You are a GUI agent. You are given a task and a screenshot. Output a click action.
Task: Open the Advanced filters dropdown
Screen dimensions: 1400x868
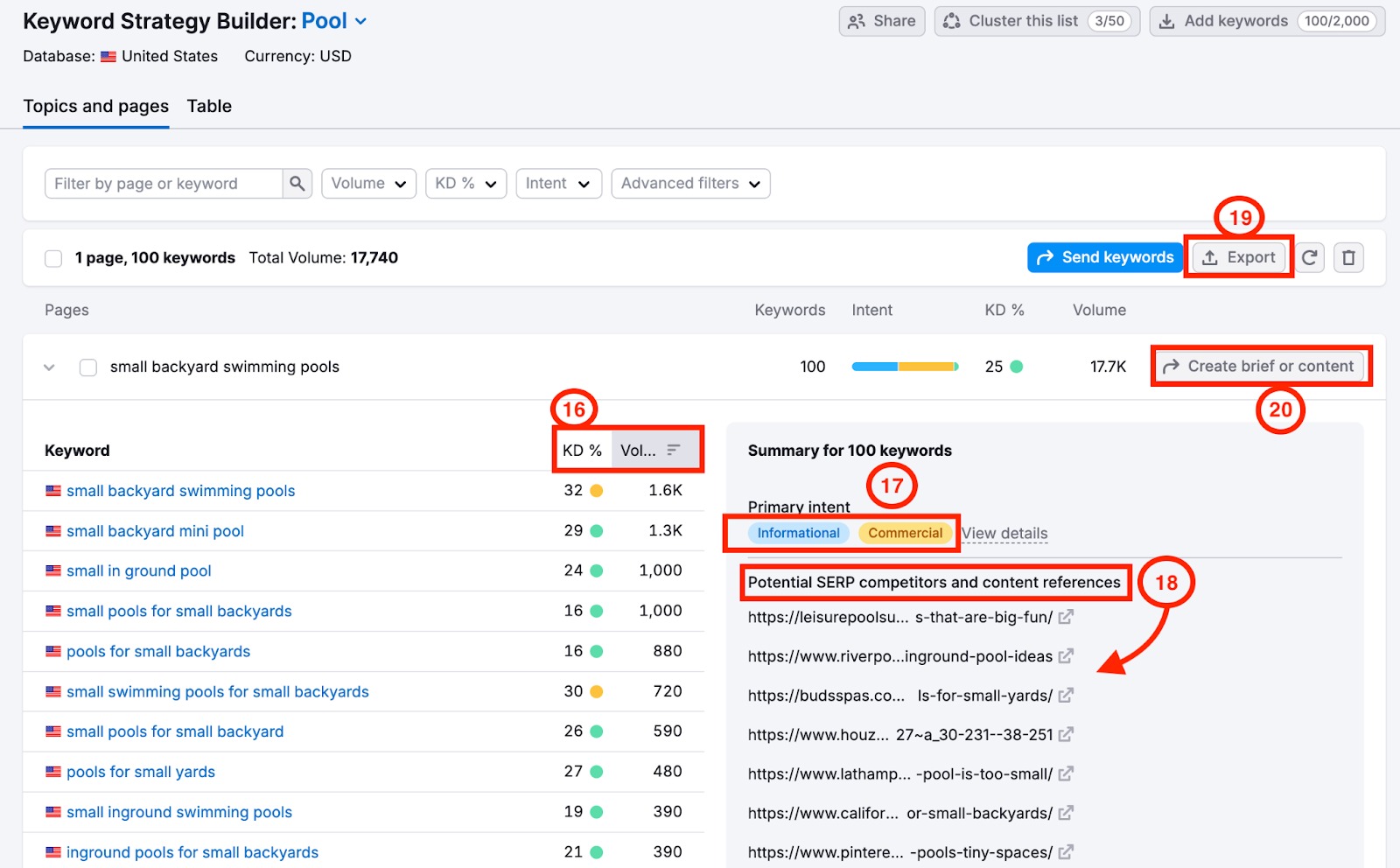click(690, 184)
